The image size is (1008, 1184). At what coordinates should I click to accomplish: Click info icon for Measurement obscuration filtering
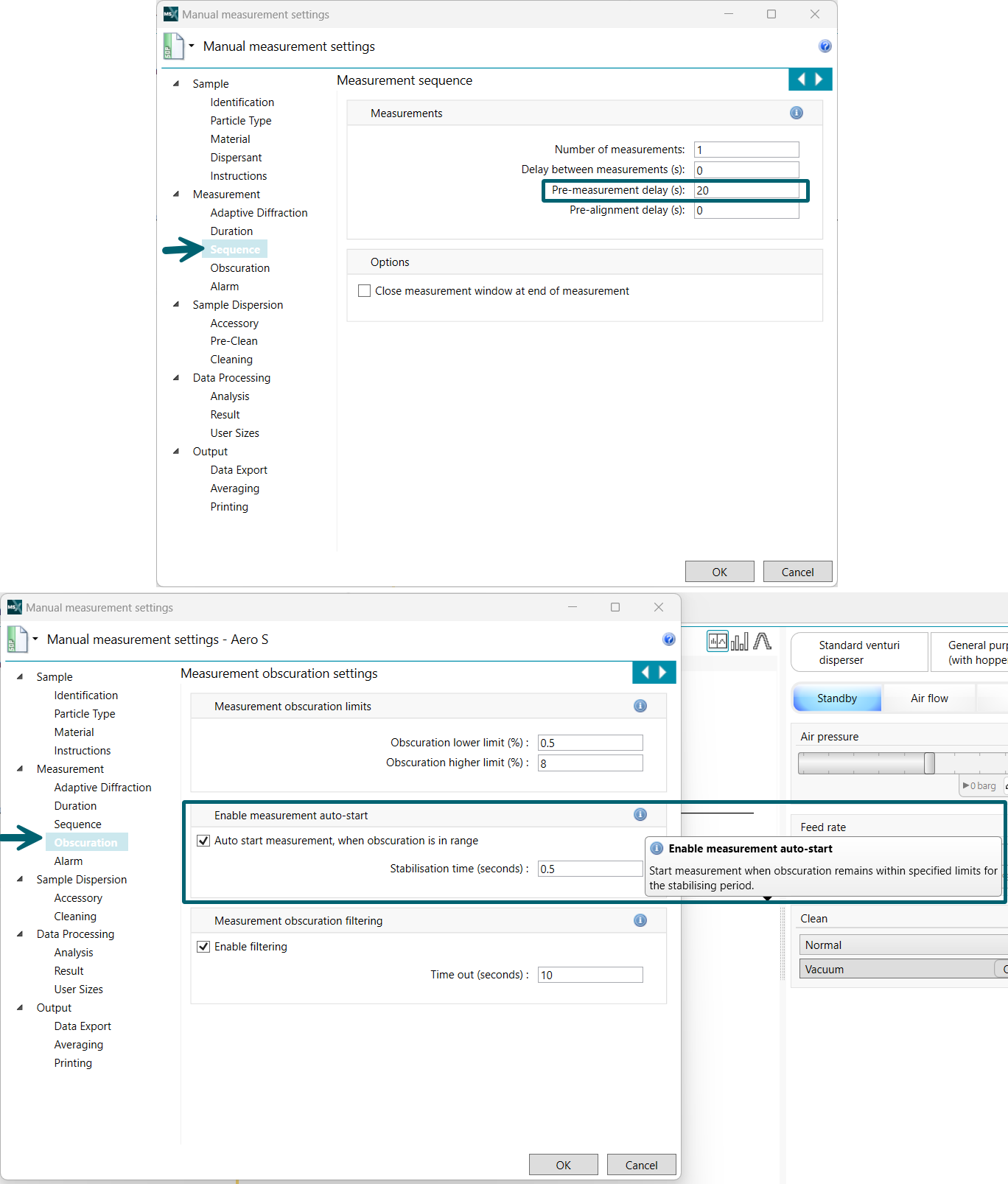(x=640, y=920)
